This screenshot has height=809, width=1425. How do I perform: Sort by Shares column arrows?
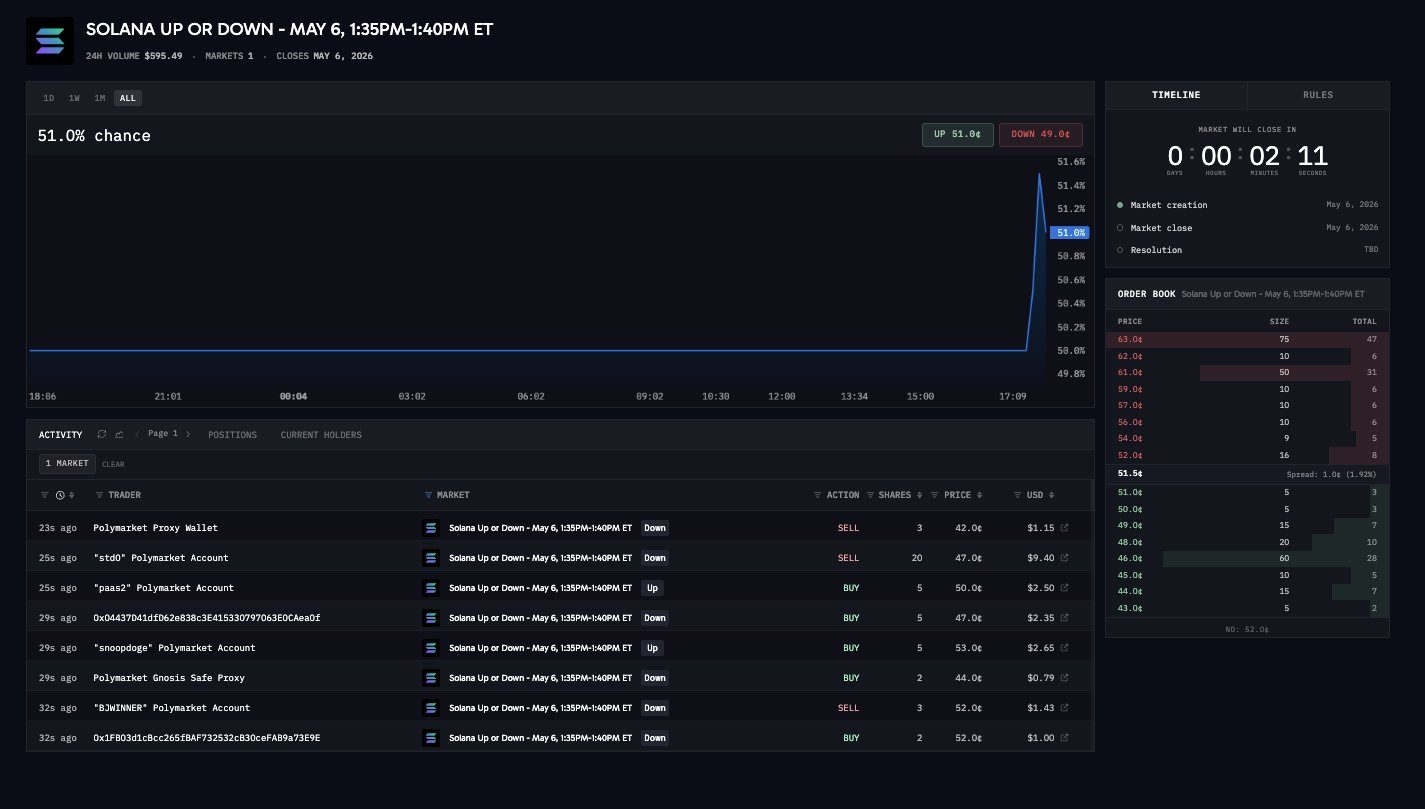coord(920,495)
